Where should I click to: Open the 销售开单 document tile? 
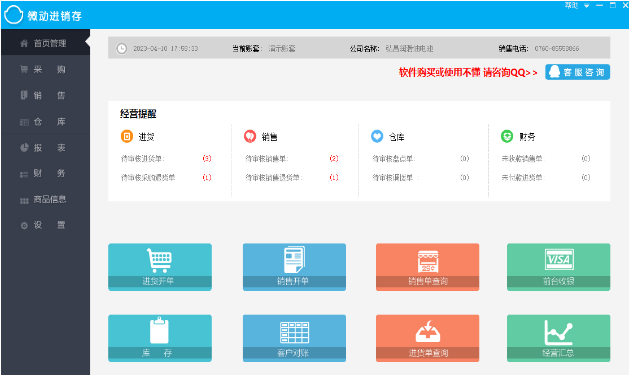coord(294,267)
